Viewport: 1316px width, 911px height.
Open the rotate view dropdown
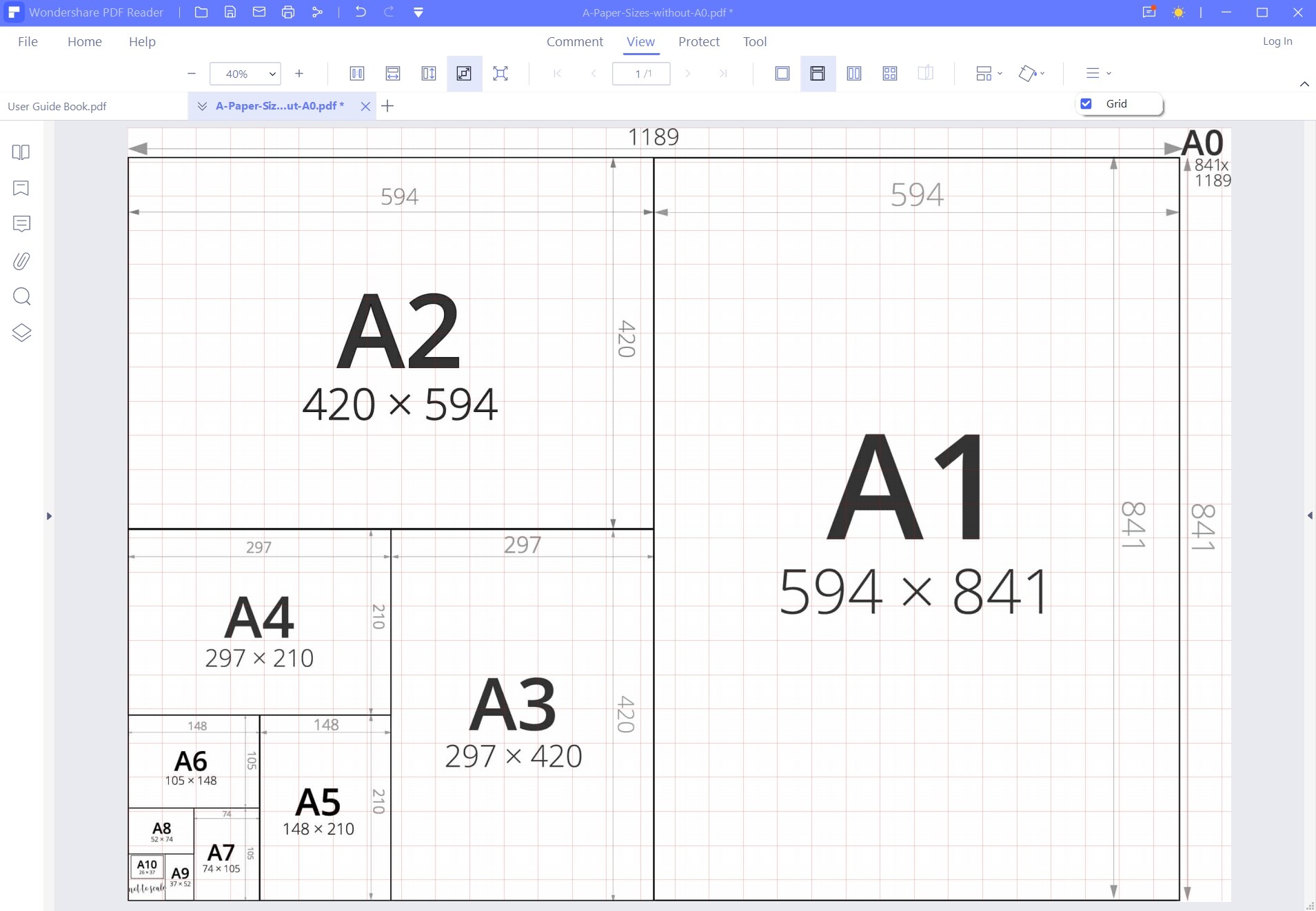[1032, 74]
